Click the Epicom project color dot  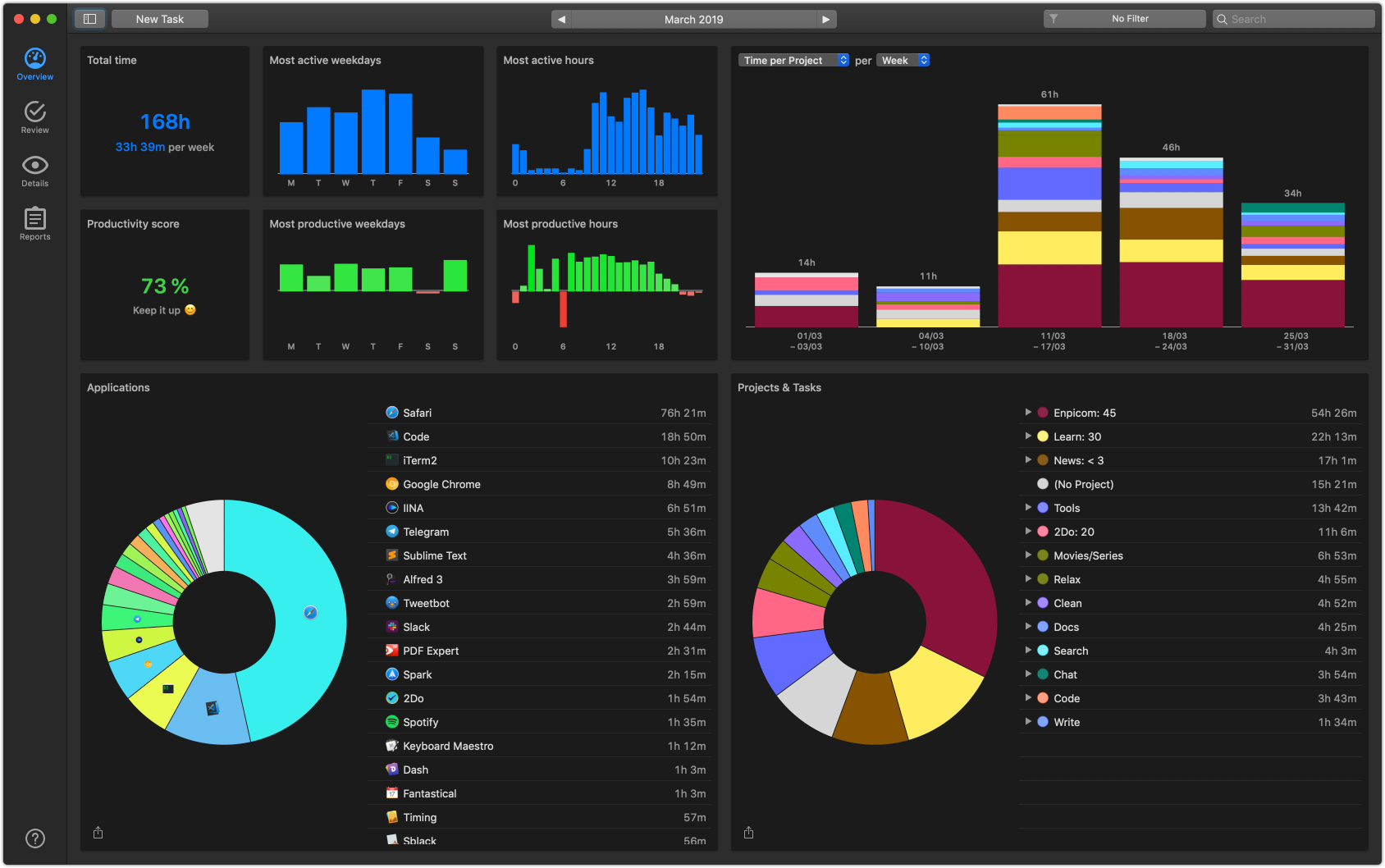coord(1043,413)
